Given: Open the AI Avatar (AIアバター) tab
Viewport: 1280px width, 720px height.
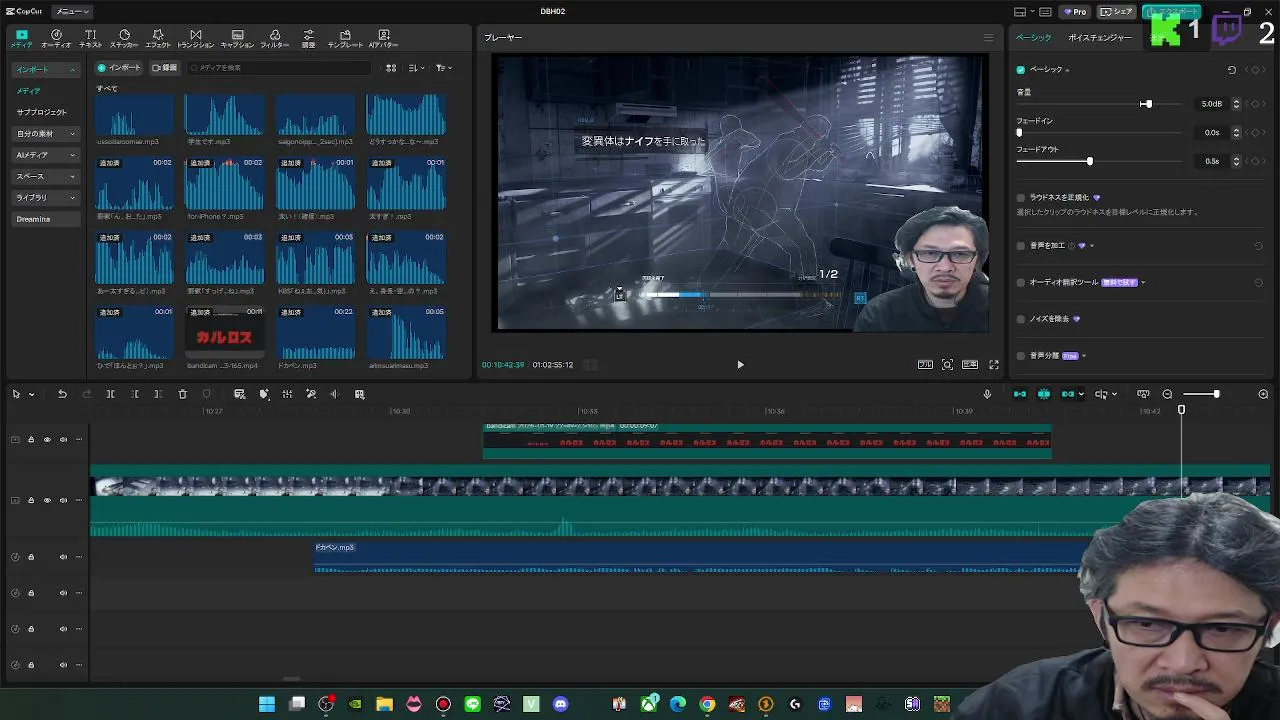Looking at the screenshot, I should point(384,39).
